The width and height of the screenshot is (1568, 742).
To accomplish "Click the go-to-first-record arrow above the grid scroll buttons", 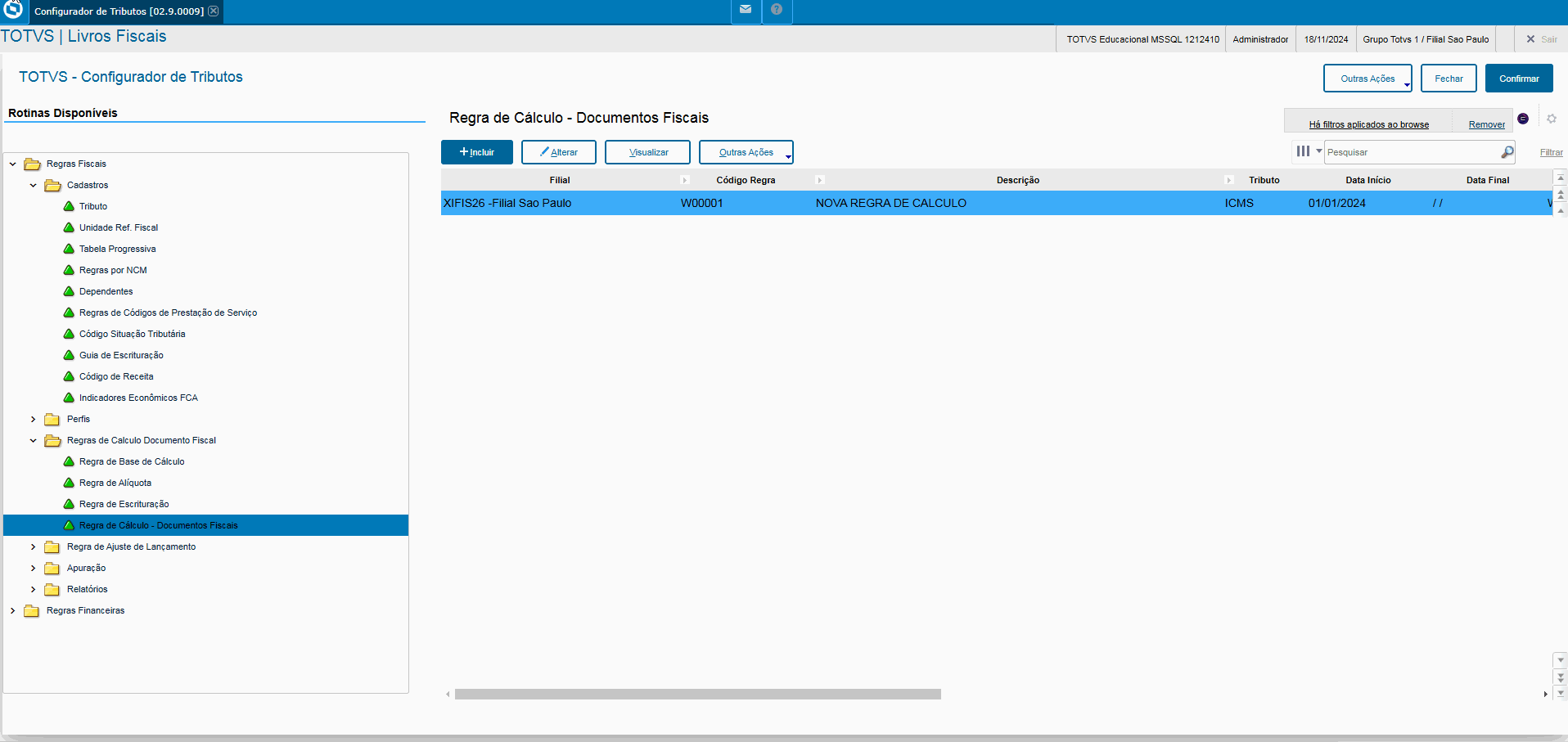I will coord(1561,178).
